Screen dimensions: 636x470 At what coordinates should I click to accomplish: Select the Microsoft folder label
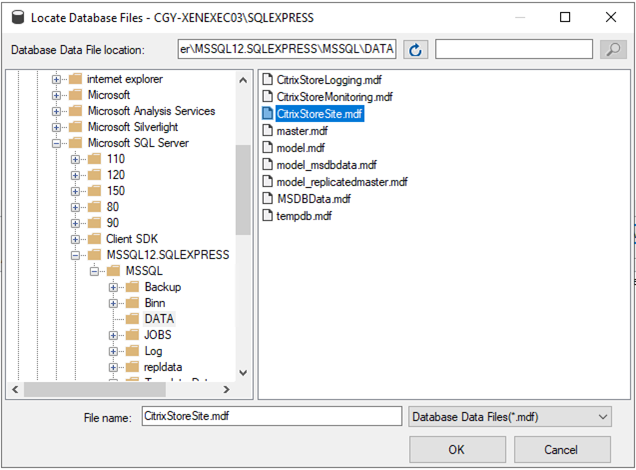109,95
